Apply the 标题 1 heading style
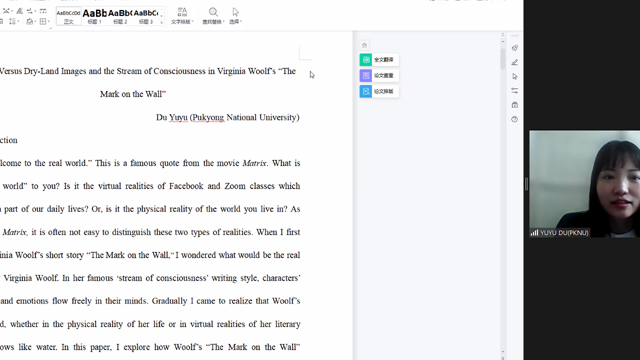 pyautogui.click(x=95, y=16)
